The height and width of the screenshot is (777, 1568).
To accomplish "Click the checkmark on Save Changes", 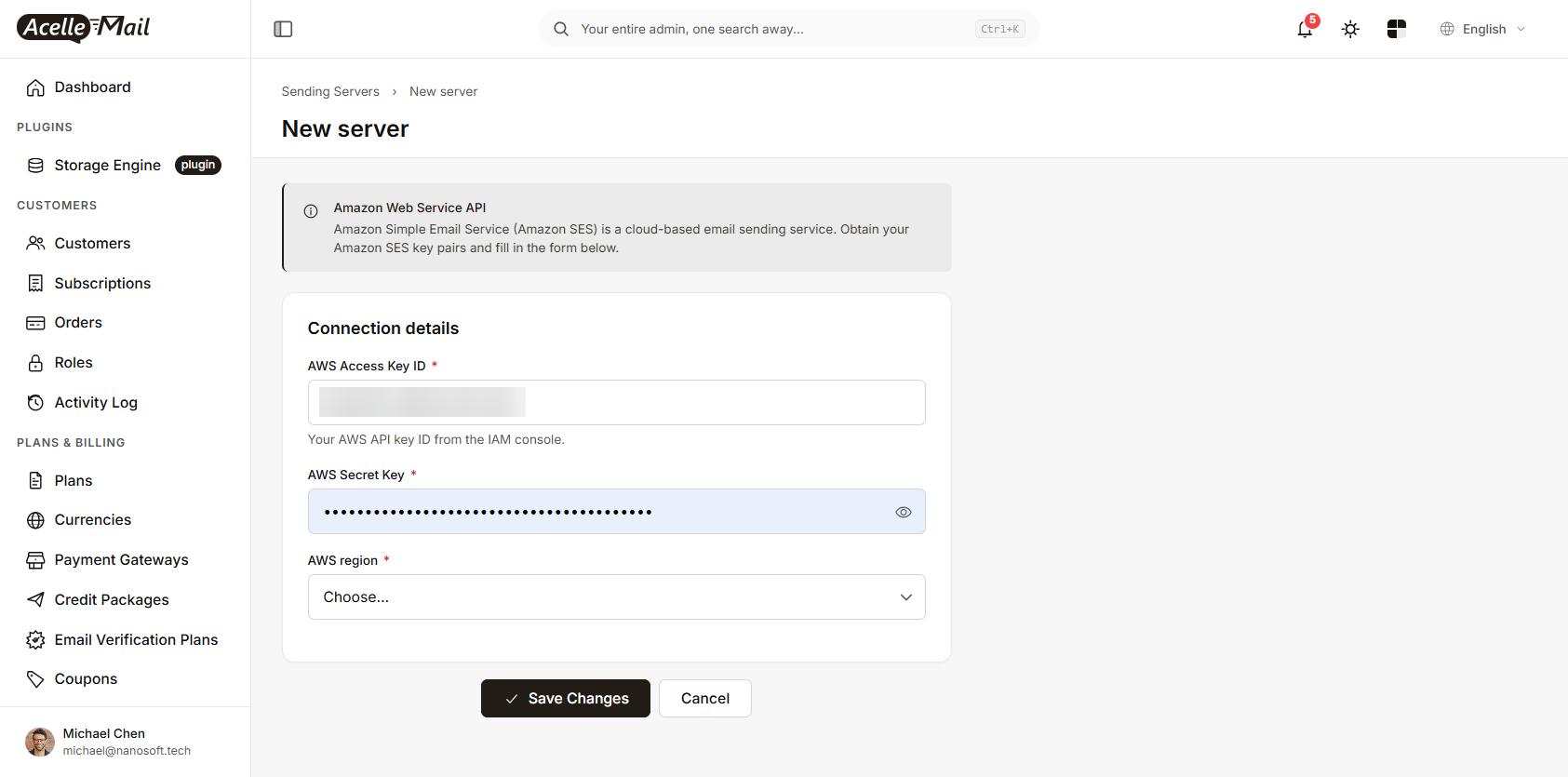I will 512,699.
